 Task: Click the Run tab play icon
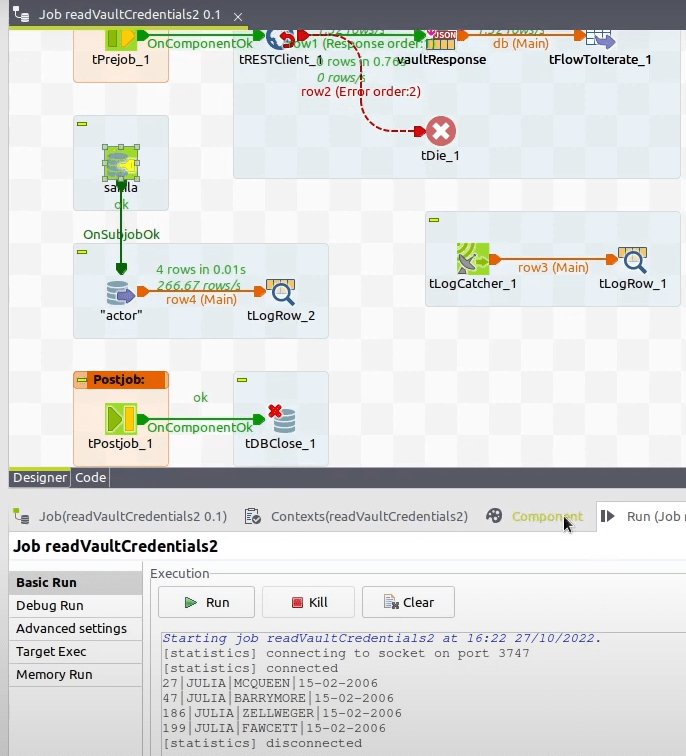coord(607,516)
